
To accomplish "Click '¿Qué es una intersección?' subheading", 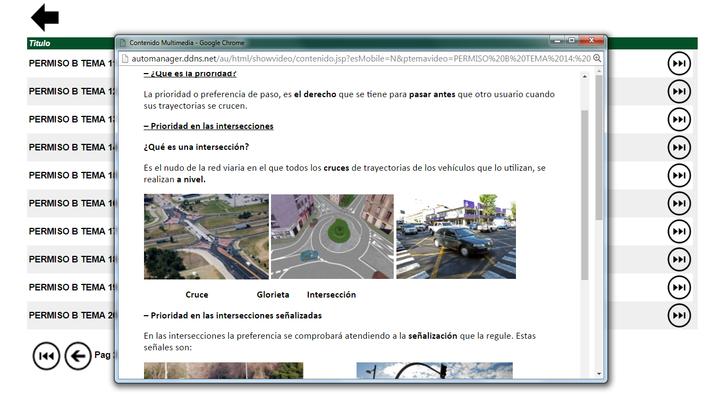I will coord(196,147).
